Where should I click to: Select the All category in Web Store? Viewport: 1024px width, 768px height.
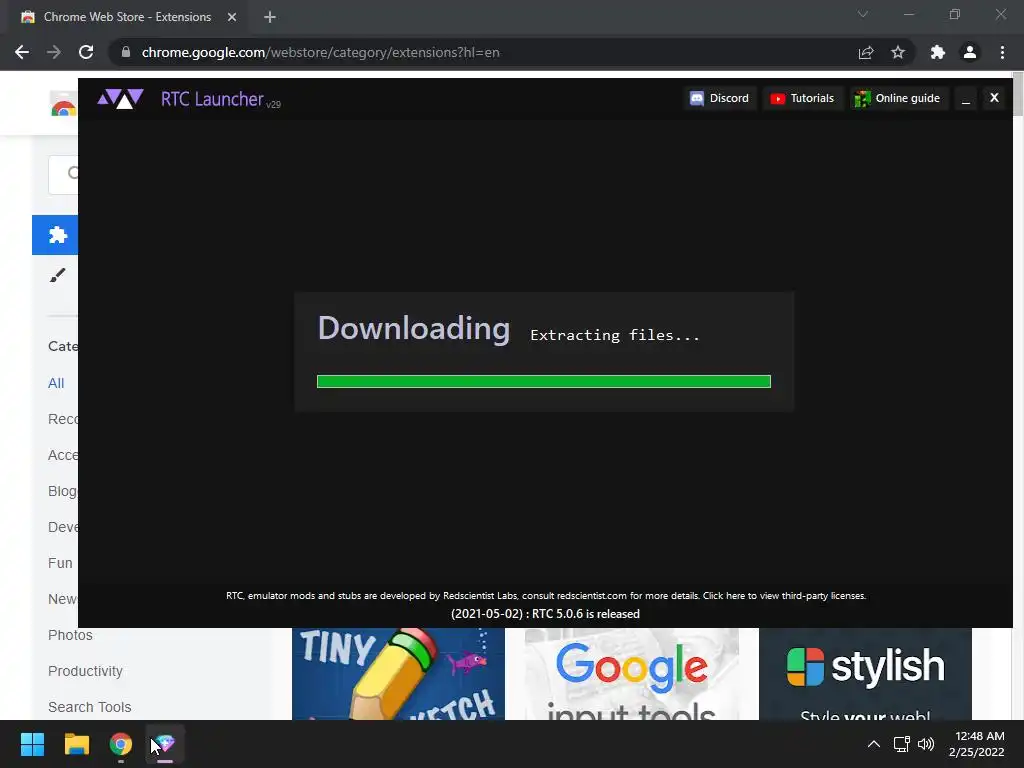click(56, 383)
